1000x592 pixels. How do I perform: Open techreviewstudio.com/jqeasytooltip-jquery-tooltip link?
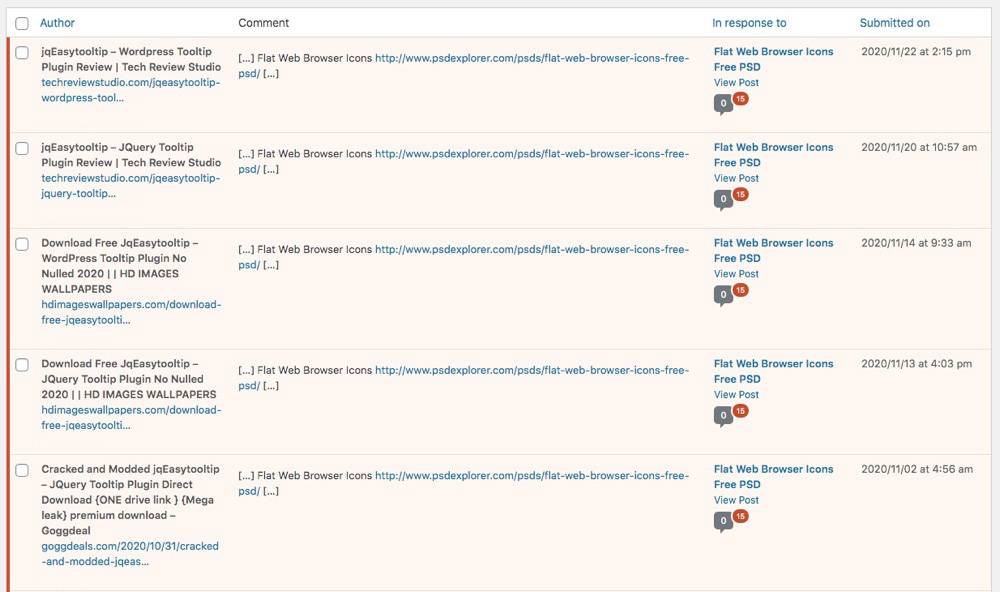[131, 186]
